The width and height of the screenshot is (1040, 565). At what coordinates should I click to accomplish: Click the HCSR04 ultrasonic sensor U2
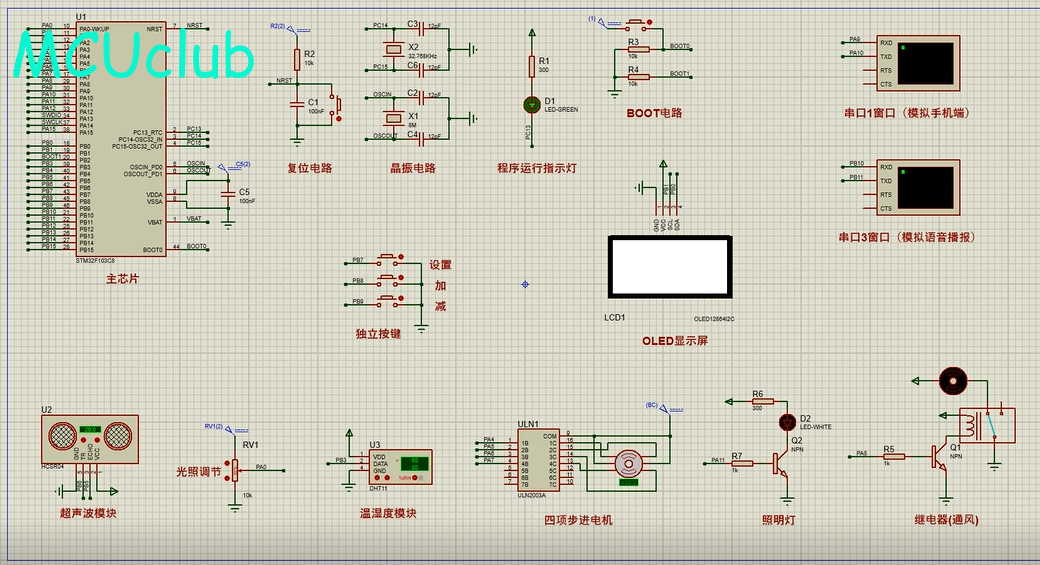(90, 439)
